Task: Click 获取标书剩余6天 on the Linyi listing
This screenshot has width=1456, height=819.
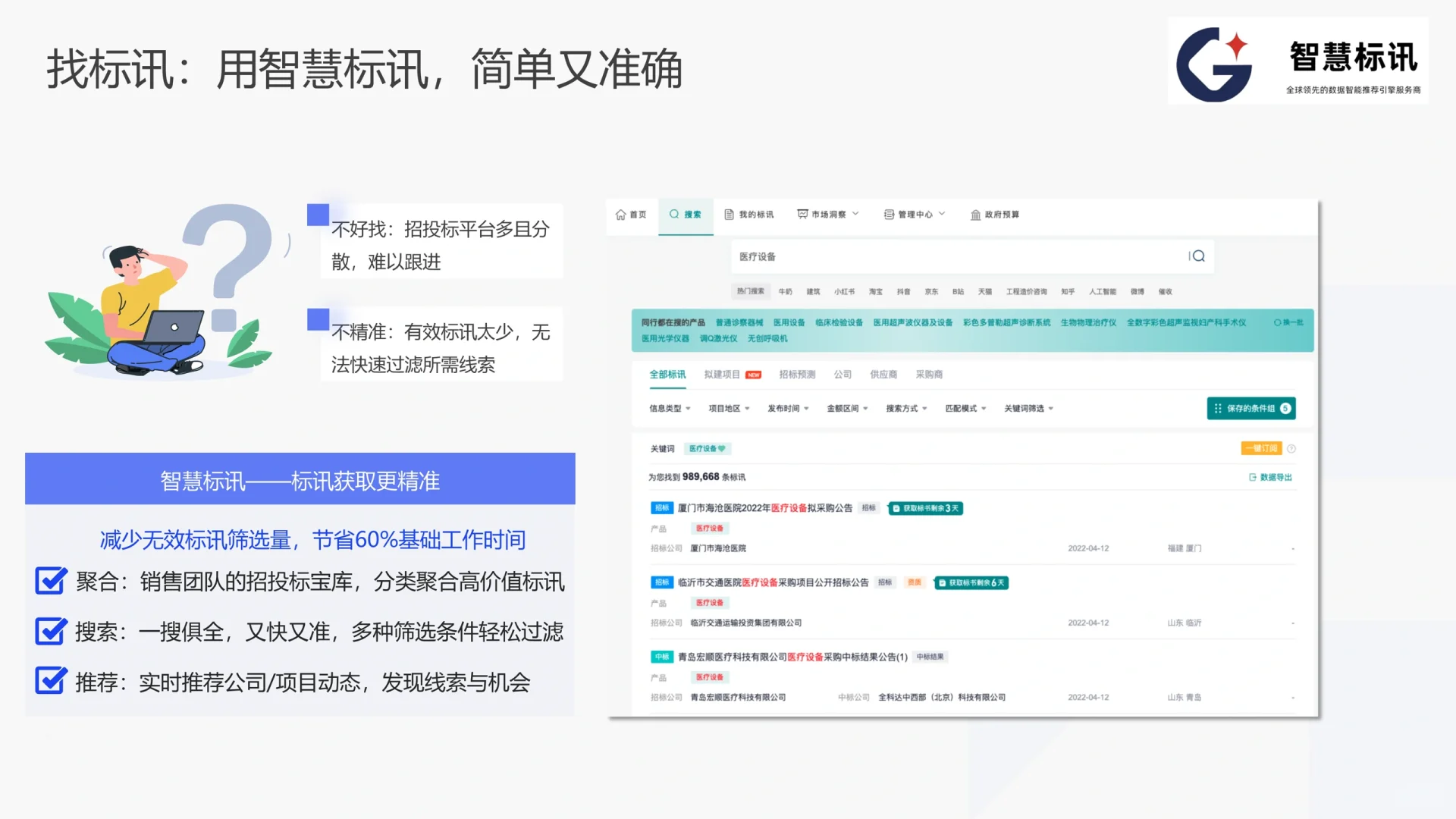Action: (971, 582)
